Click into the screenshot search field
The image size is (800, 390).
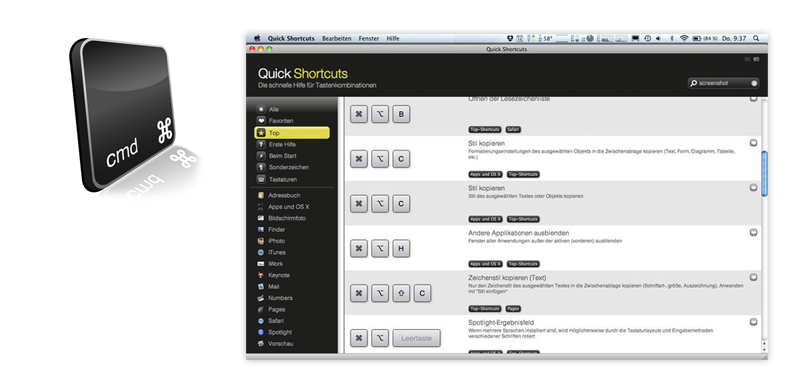point(723,83)
